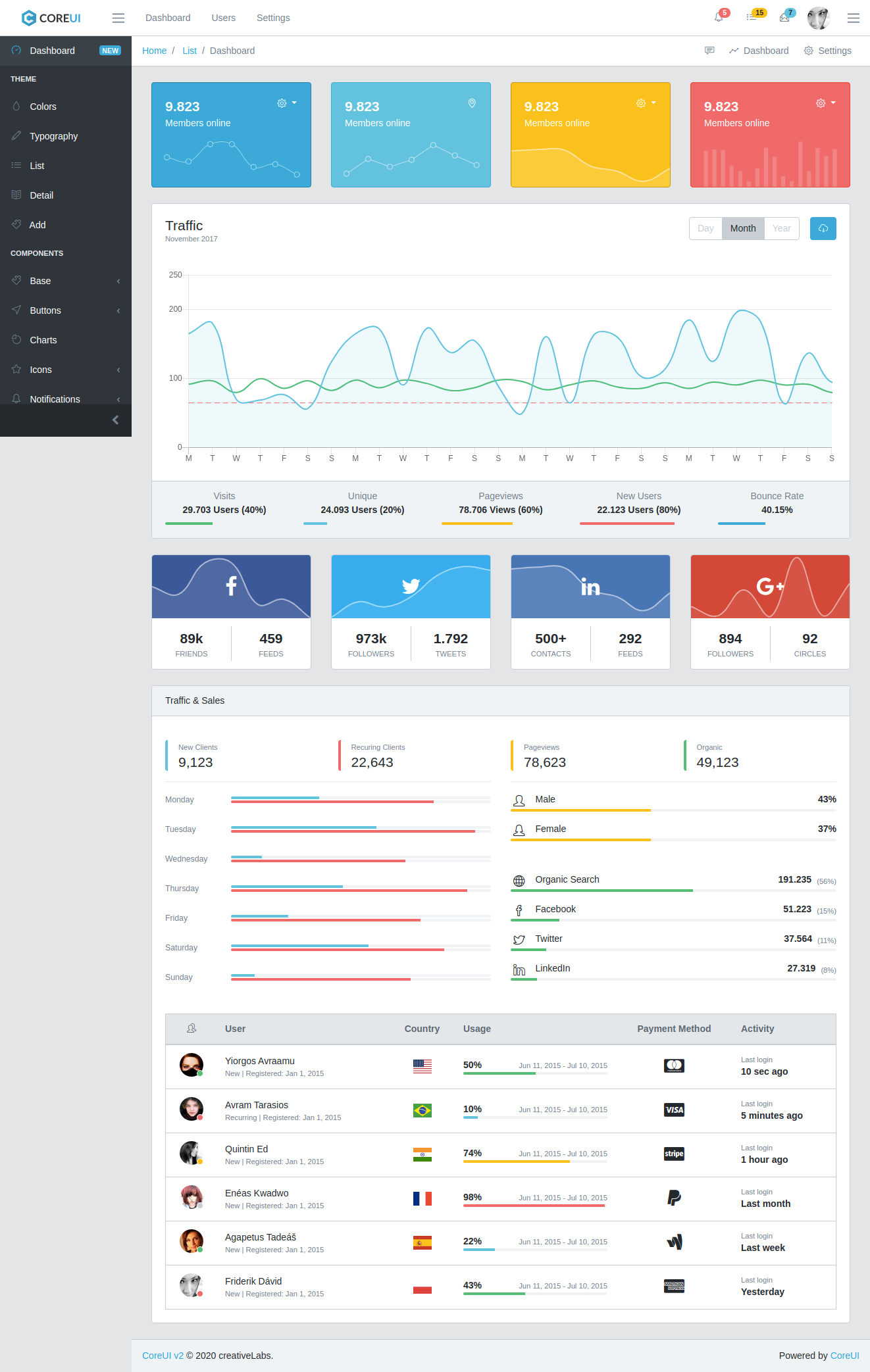870x1372 pixels.
Task: Click the Google Plus icon on the social card
Action: (770, 586)
